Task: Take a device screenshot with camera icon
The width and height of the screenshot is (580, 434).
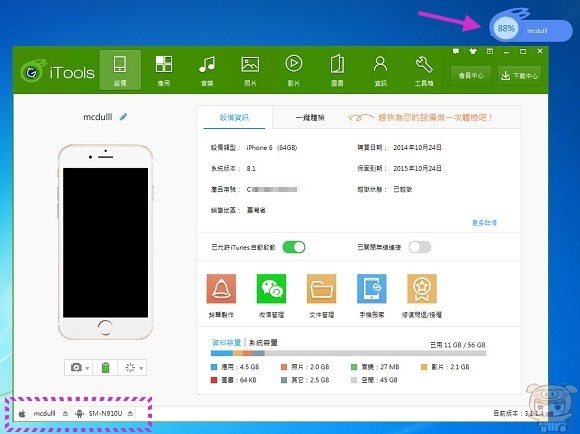Action: pyautogui.click(x=76, y=367)
